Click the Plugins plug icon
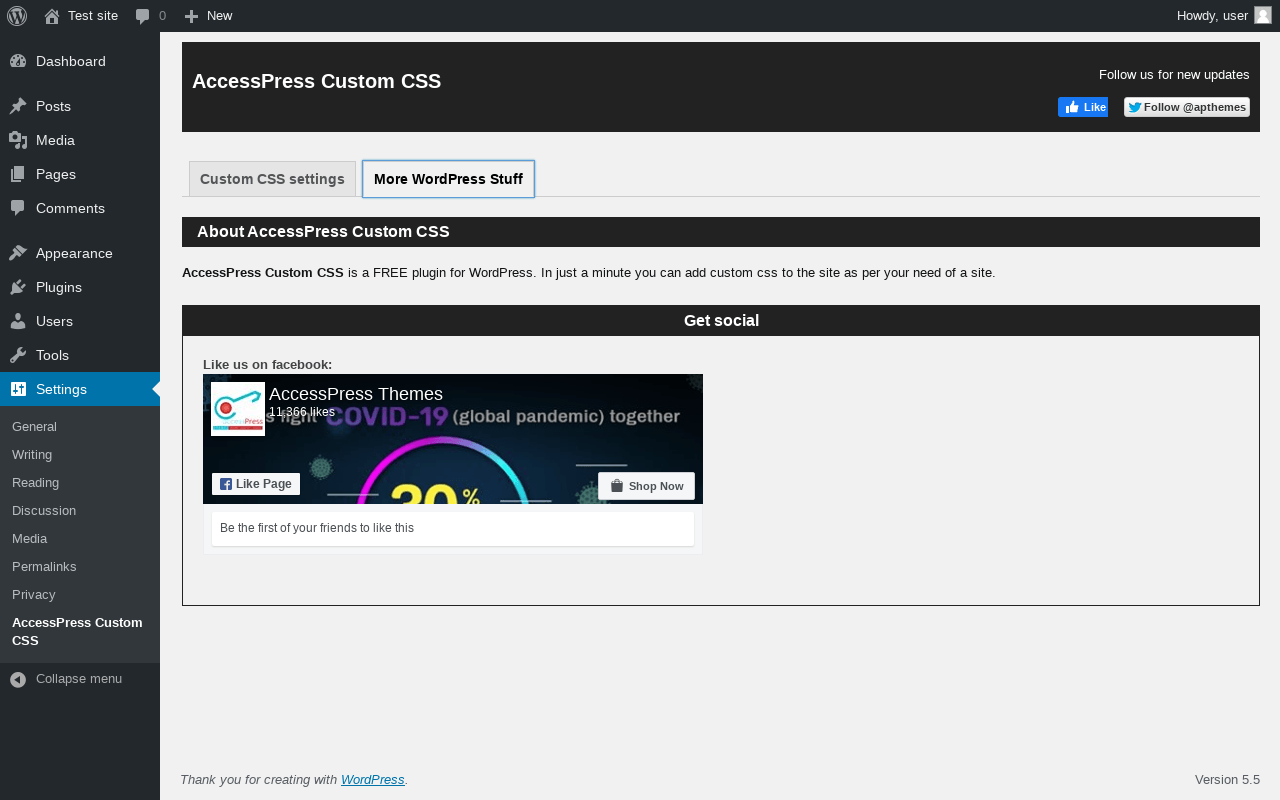This screenshot has height=800, width=1280. pos(18,287)
